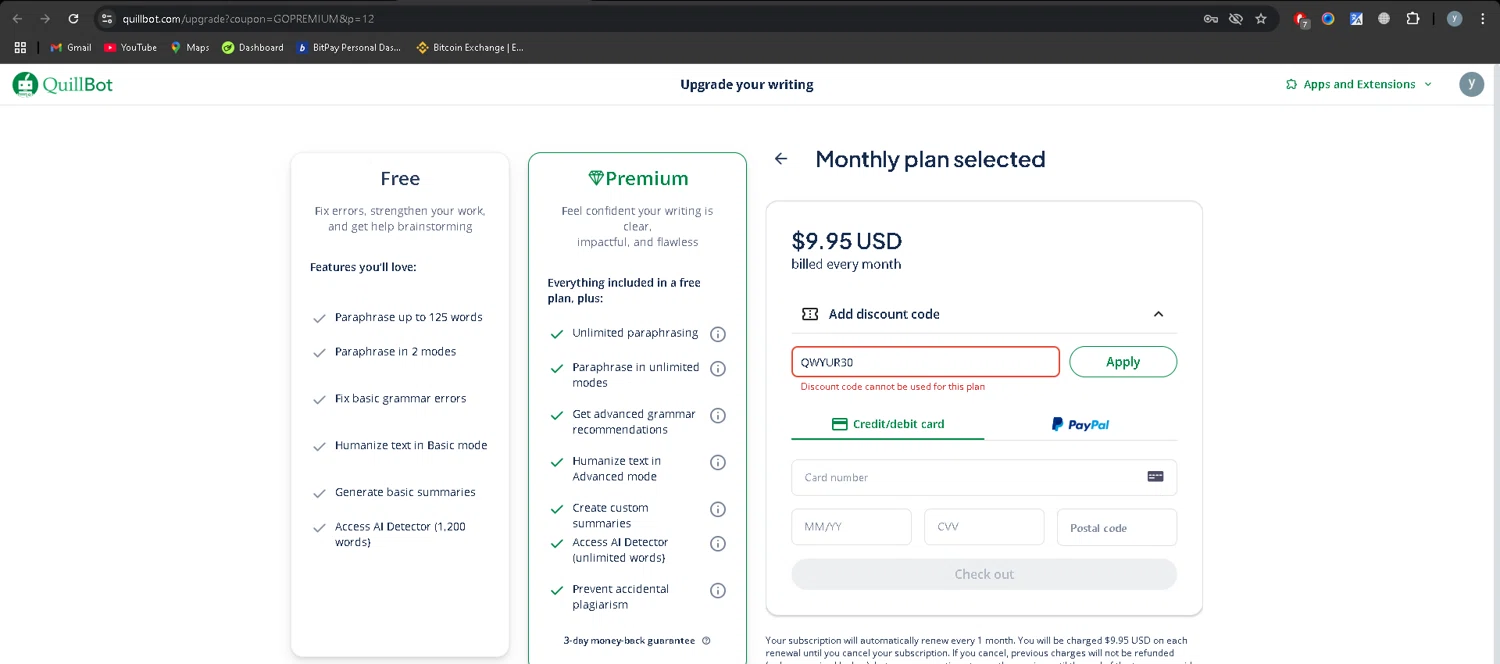Open info icon for Access AI Detector unlimited words
Viewport: 1500px width, 664px height.
[x=717, y=544]
